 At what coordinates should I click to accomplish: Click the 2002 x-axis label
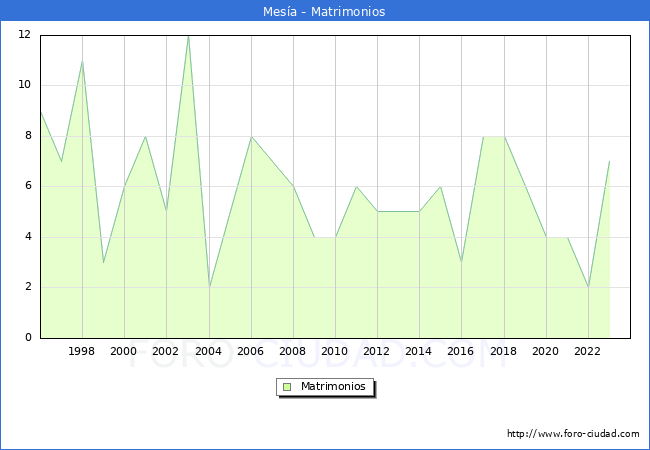166,352
